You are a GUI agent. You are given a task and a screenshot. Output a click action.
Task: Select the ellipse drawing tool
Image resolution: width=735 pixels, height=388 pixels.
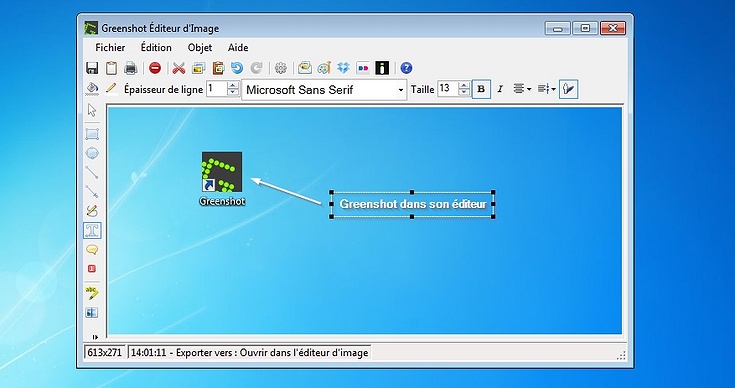(x=92, y=153)
